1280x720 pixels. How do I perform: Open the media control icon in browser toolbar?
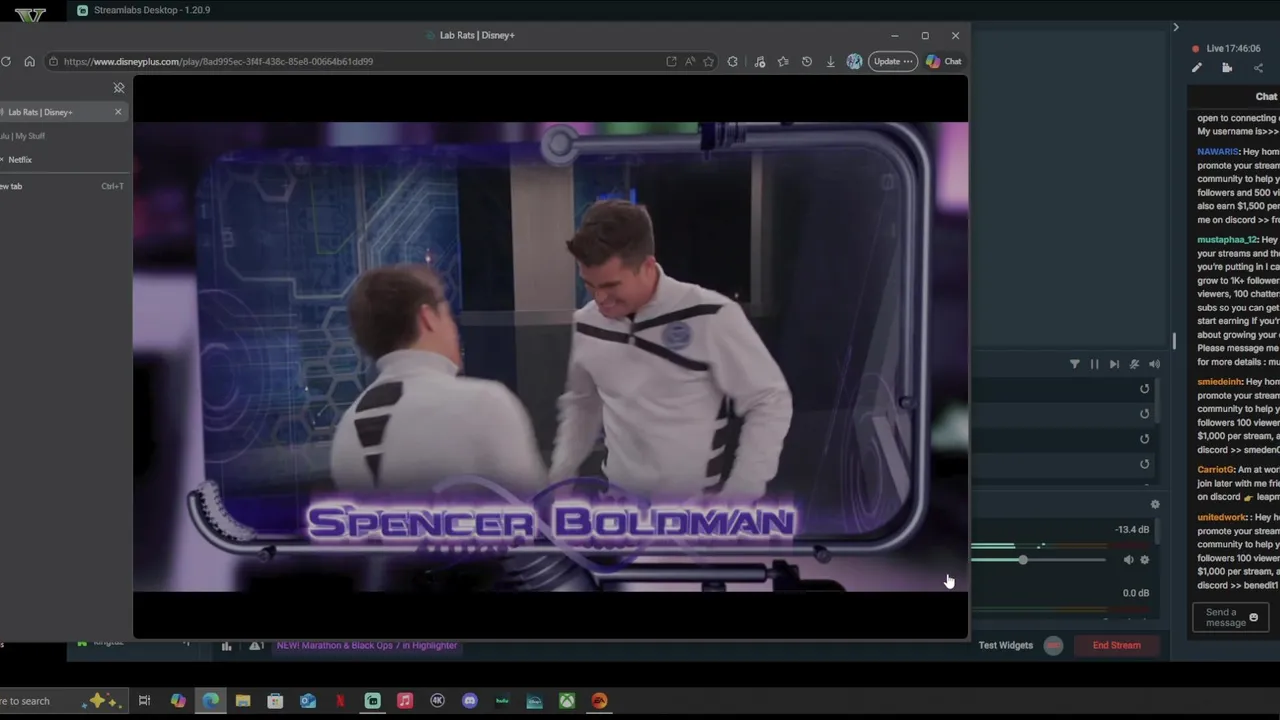[x=760, y=61]
